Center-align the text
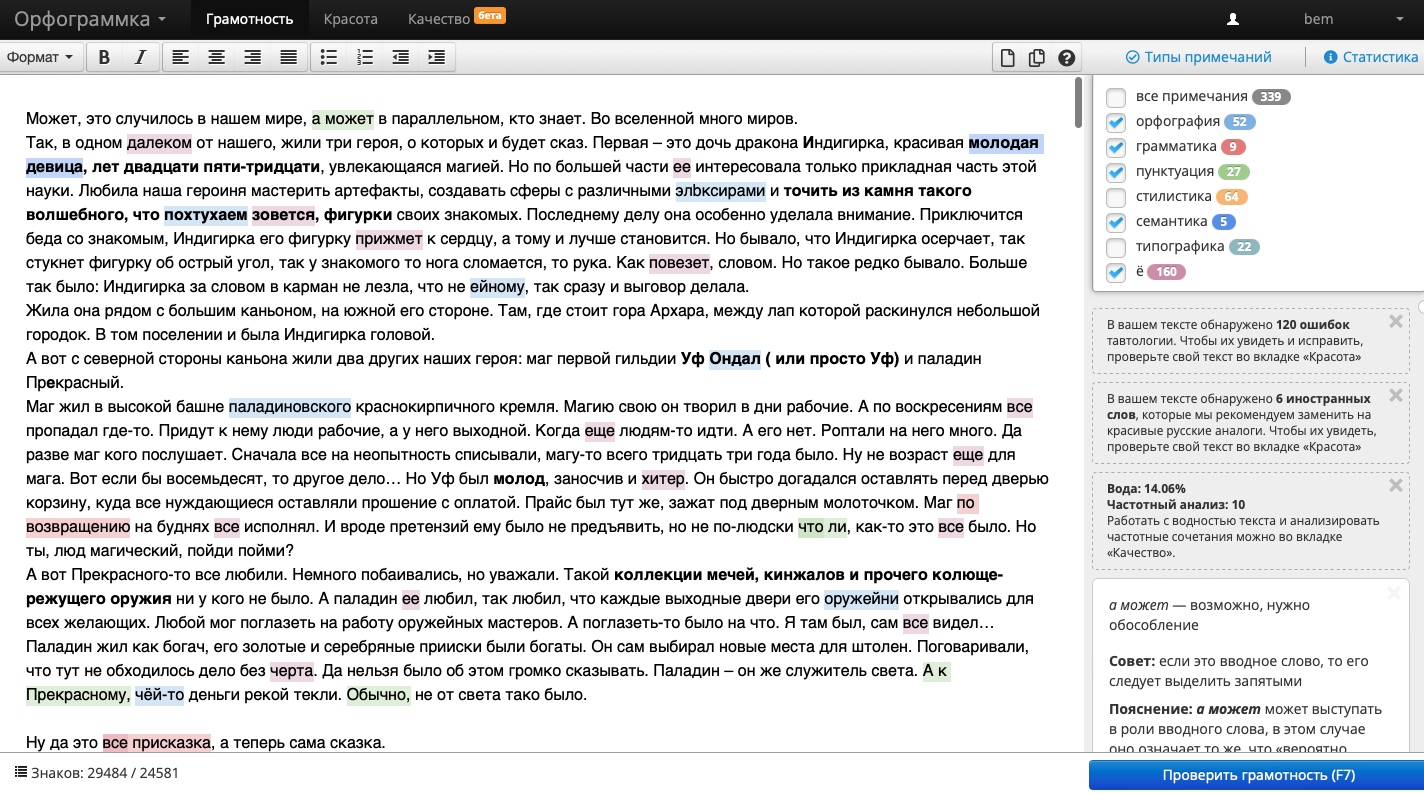This screenshot has width=1424, height=794. coord(216,57)
